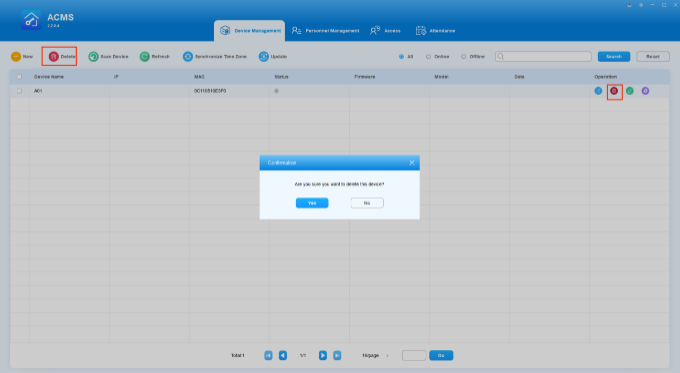Click the red Delete toolbar icon

click(x=53, y=56)
